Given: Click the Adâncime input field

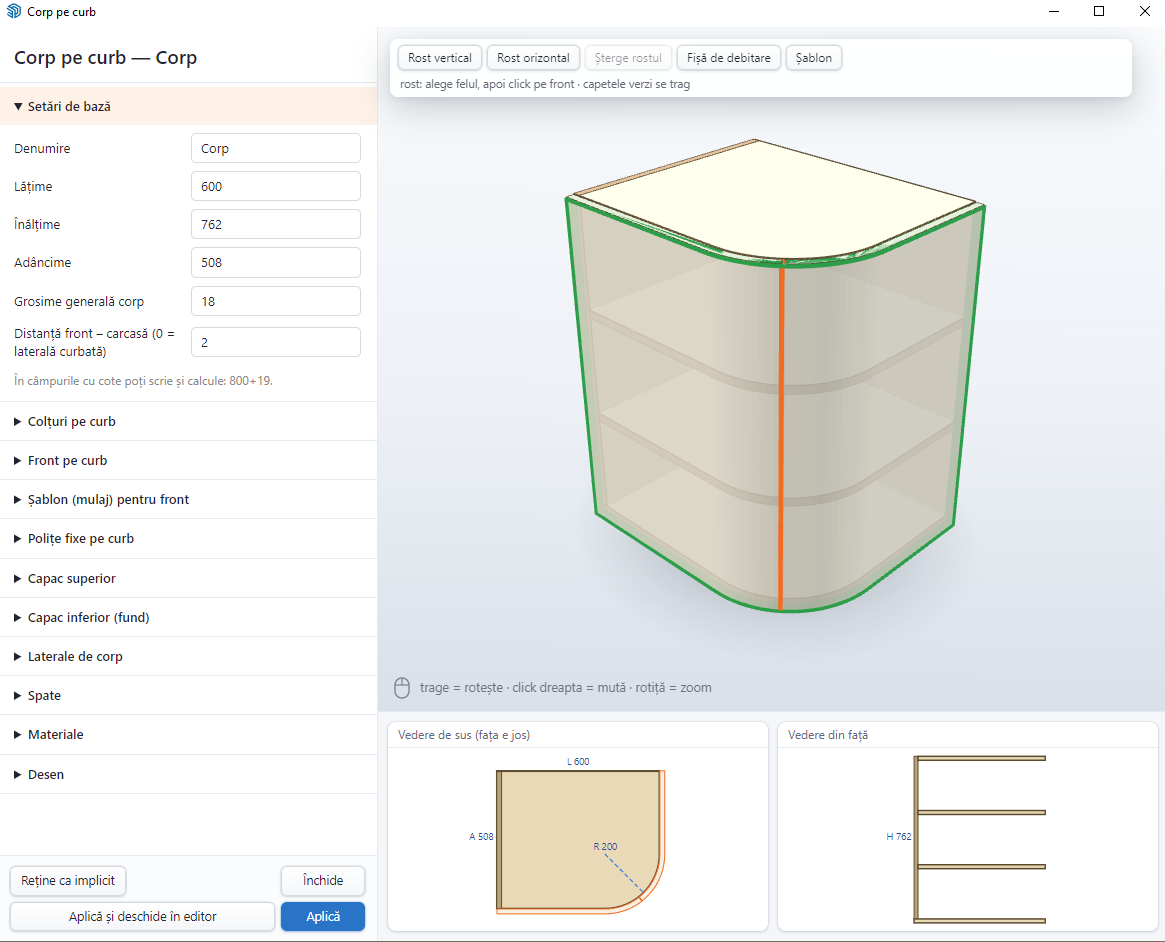Looking at the screenshot, I should [276, 262].
